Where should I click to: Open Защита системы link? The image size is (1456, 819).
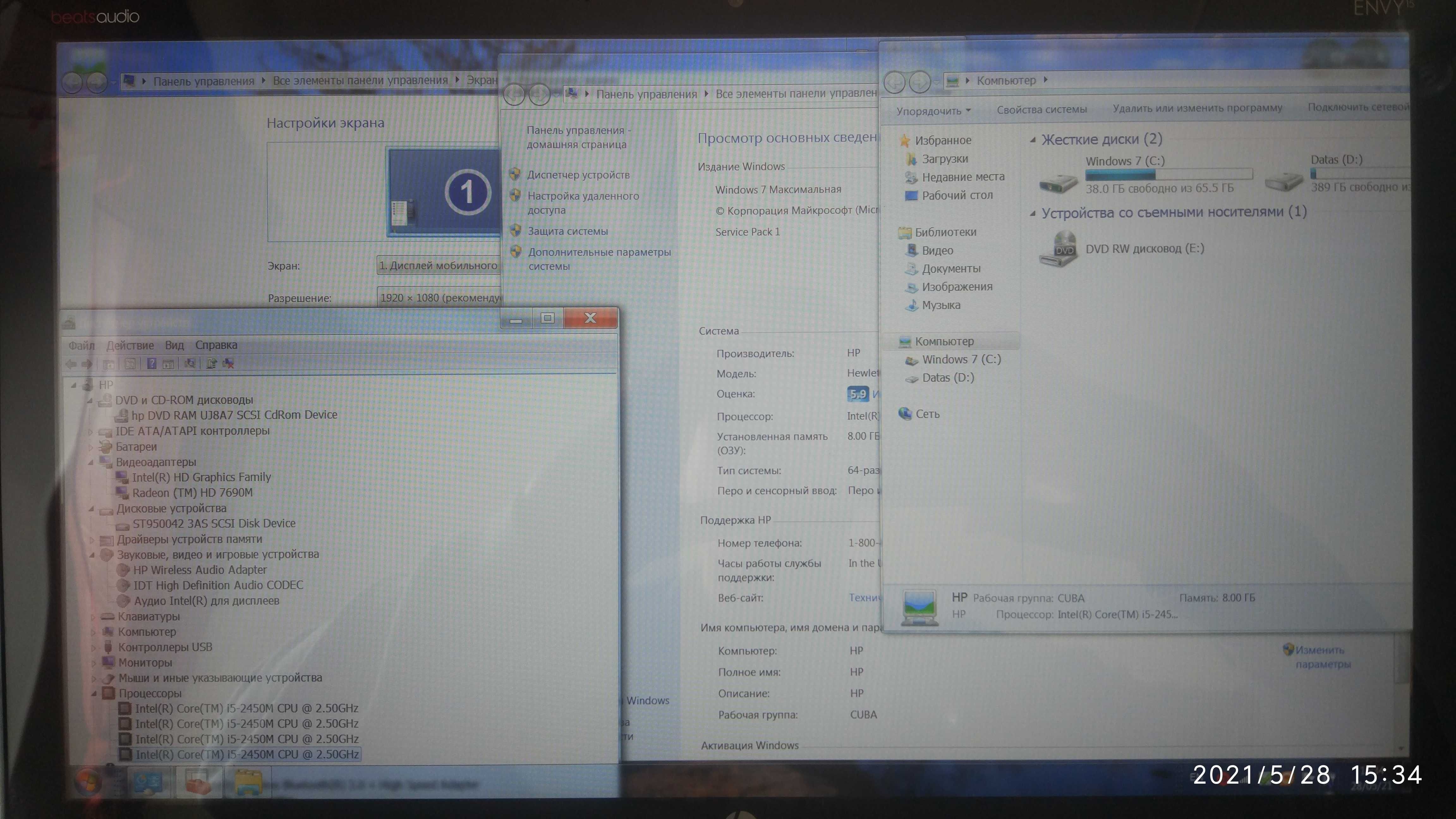[567, 231]
